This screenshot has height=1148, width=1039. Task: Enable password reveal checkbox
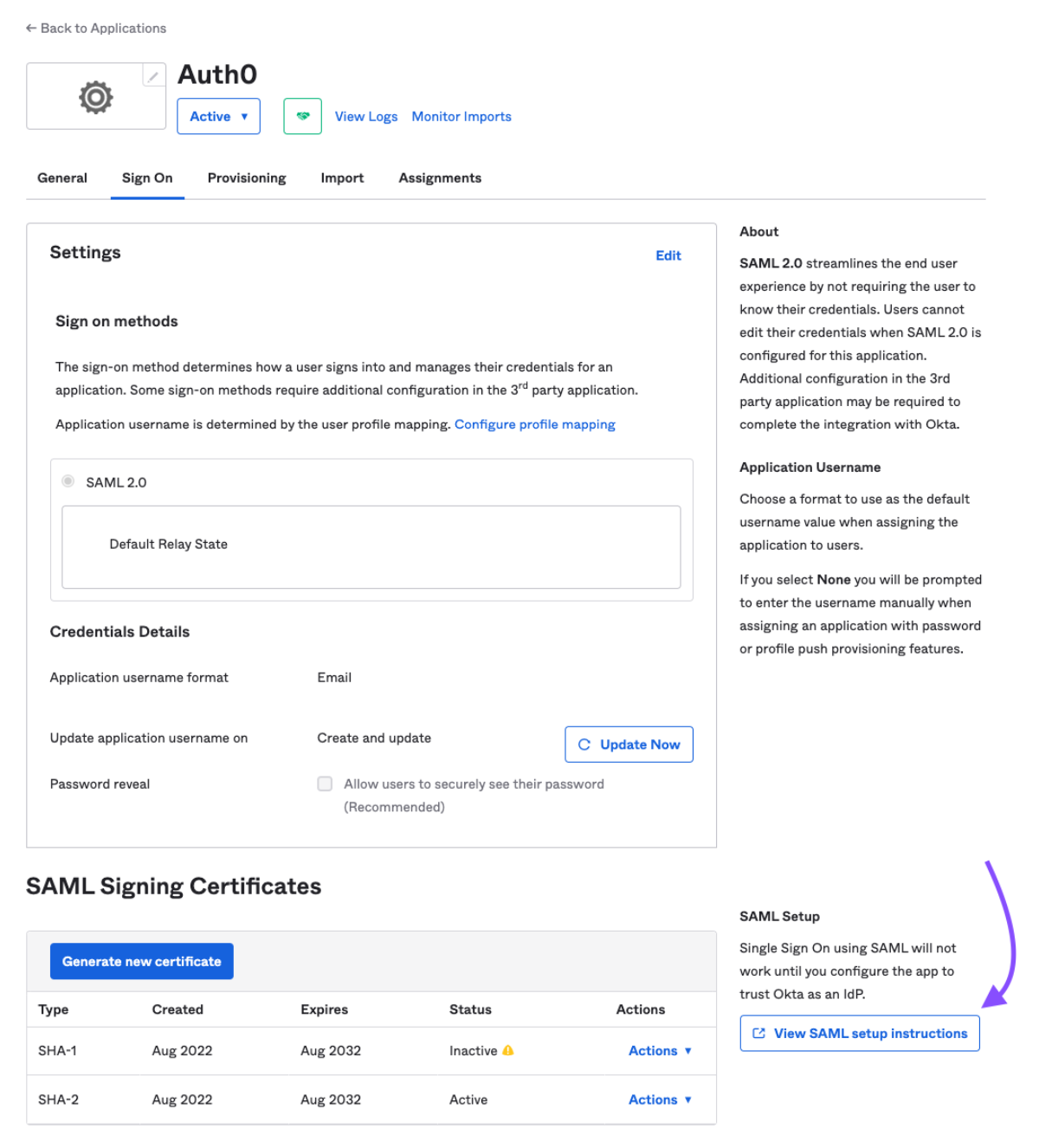326,784
